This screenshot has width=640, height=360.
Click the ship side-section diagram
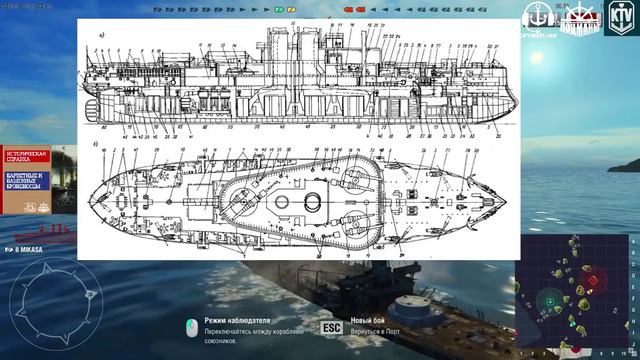click(298, 81)
